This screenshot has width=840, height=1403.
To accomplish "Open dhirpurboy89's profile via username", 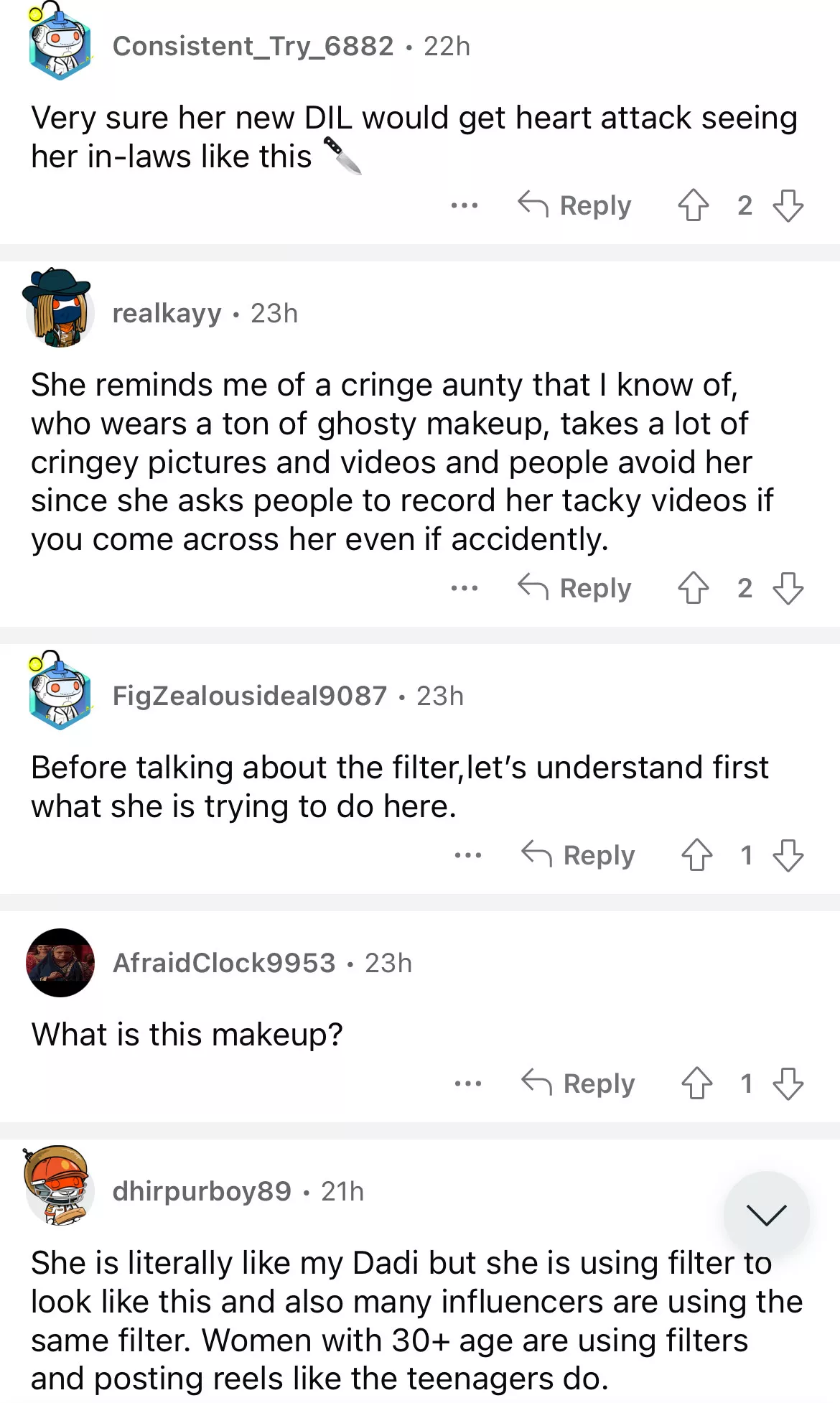I will click(202, 1191).
